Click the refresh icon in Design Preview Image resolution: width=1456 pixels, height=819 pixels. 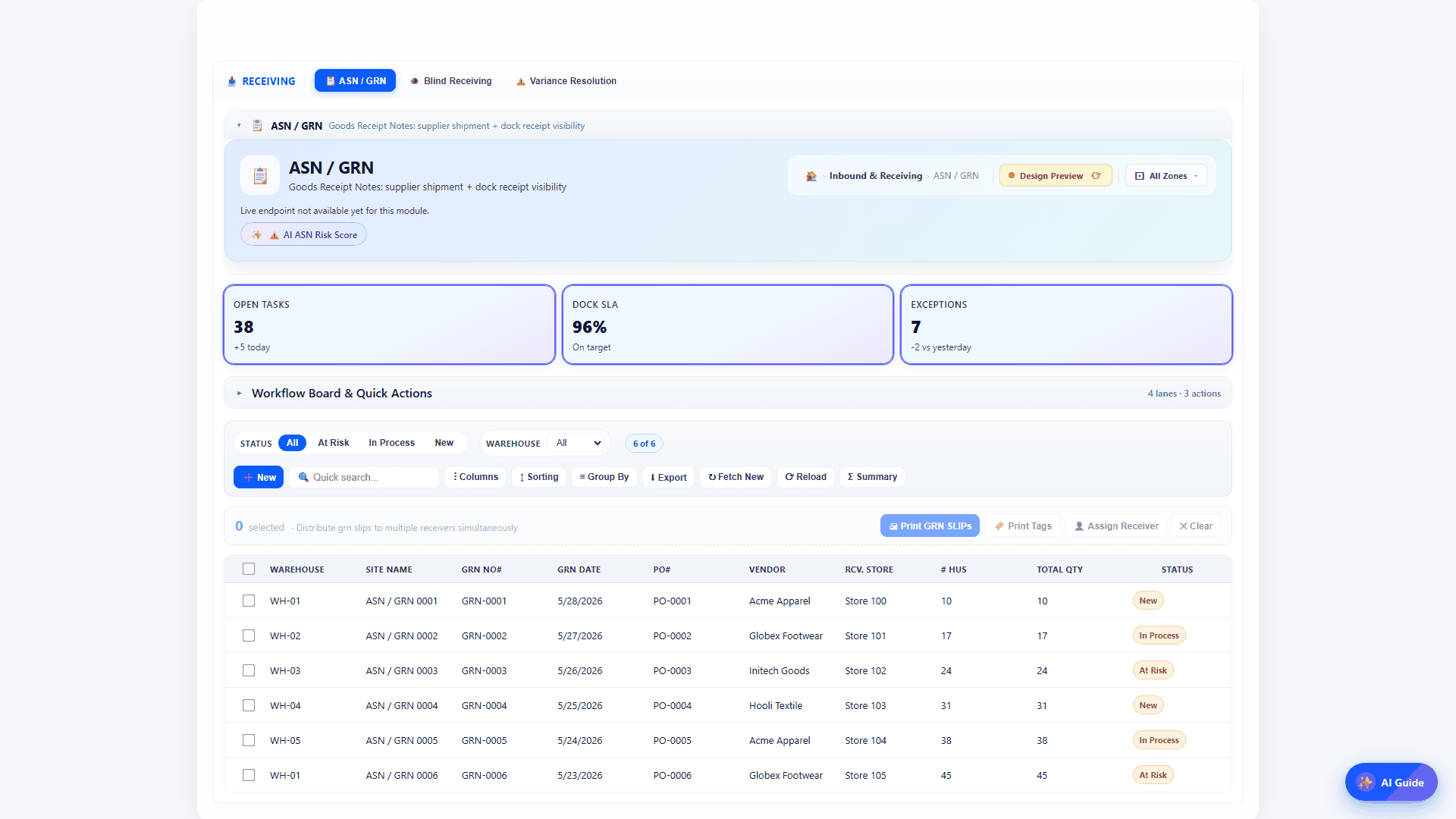[1097, 176]
